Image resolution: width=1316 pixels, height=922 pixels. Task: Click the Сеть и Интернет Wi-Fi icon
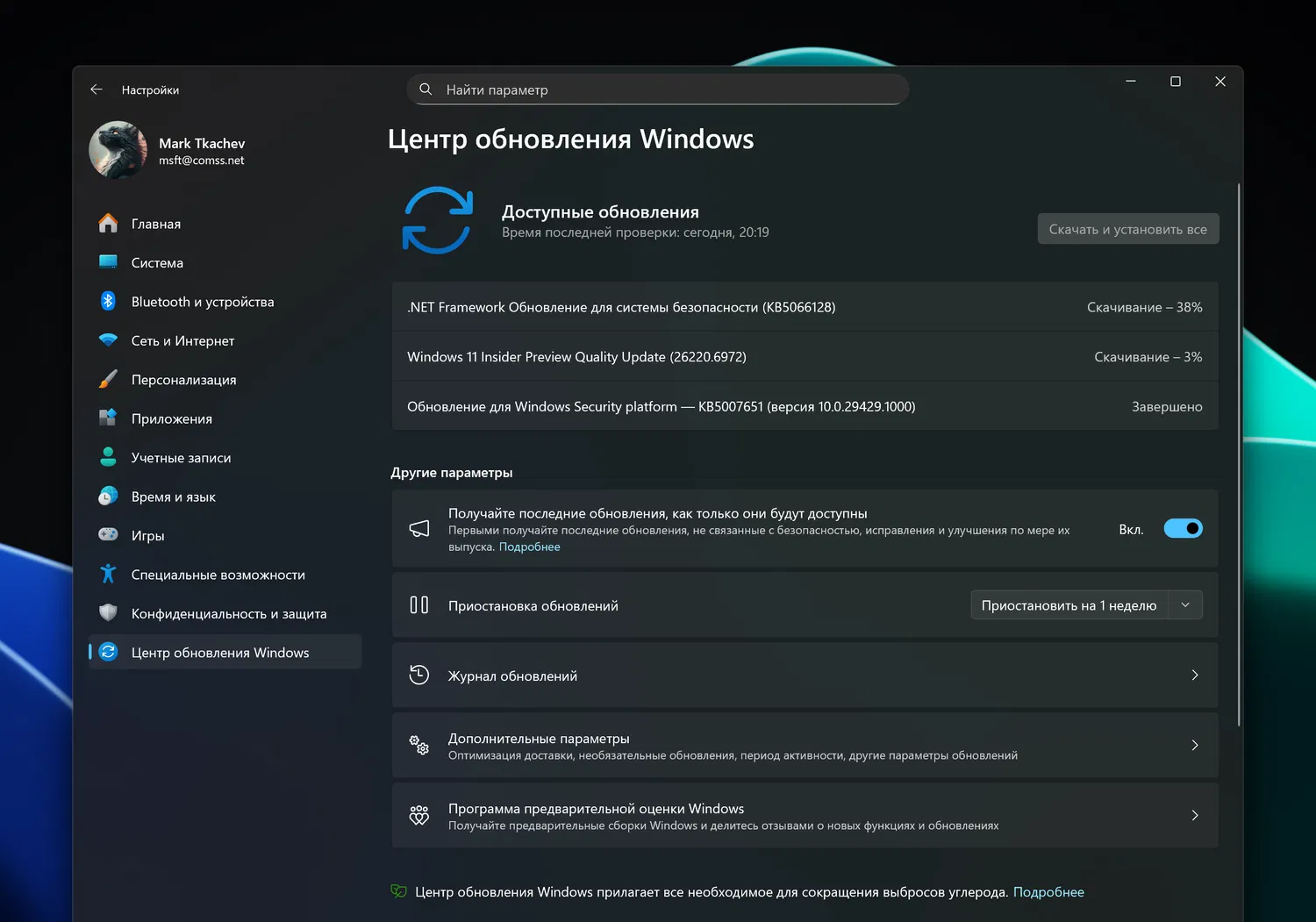click(108, 340)
